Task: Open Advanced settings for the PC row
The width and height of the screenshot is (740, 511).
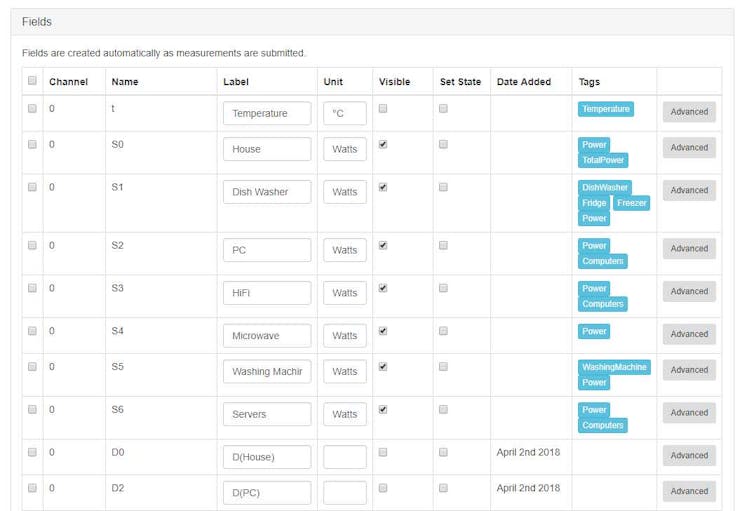Action: (689, 249)
